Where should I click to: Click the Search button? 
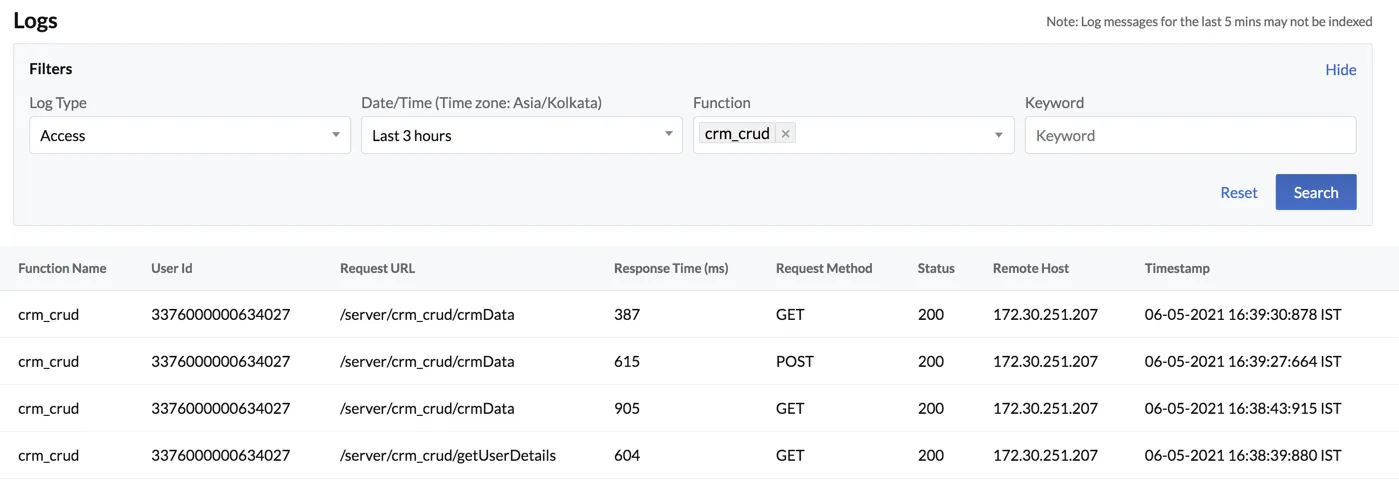(x=1315, y=193)
